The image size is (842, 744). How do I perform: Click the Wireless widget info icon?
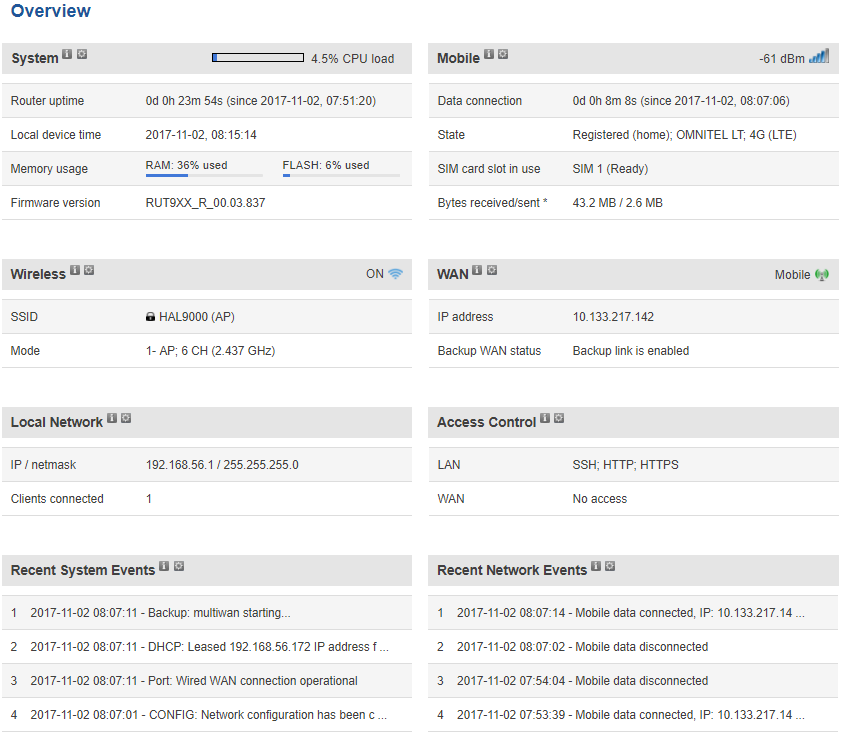tap(75, 270)
